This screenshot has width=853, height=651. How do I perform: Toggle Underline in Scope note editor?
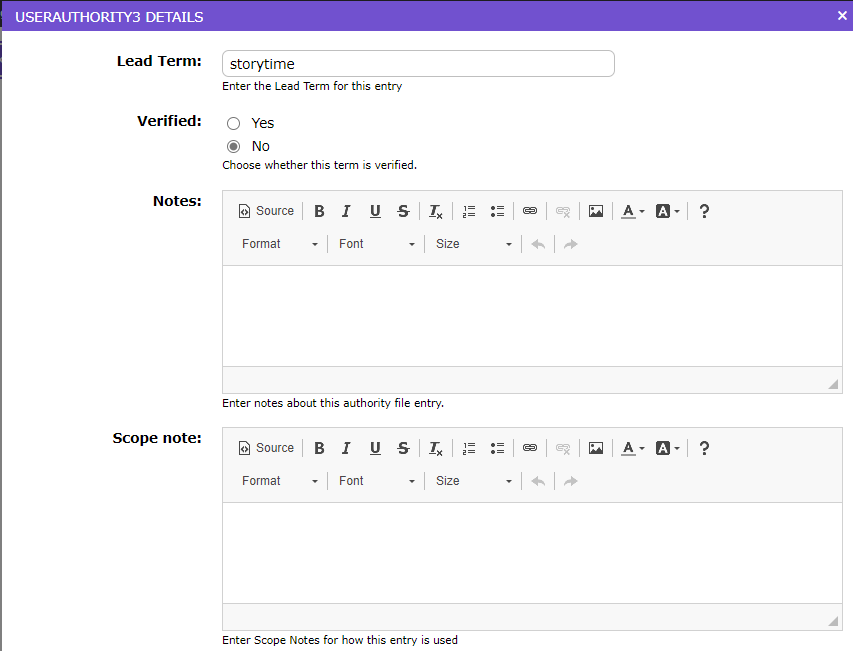pyautogui.click(x=375, y=448)
